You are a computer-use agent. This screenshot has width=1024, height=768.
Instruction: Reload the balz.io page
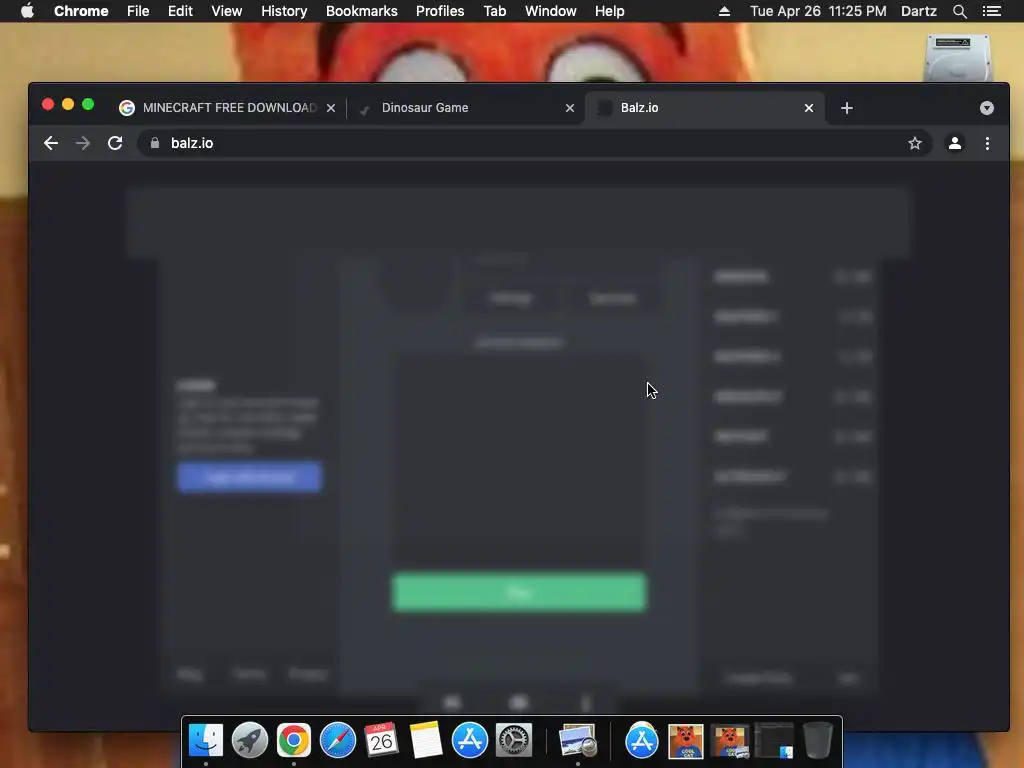tap(115, 143)
